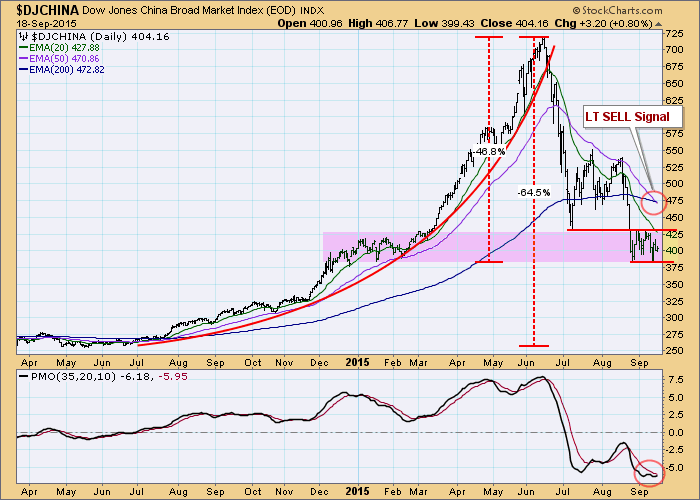Click the Close 404.16 value
The image size is (700, 500).
click(x=515, y=23)
